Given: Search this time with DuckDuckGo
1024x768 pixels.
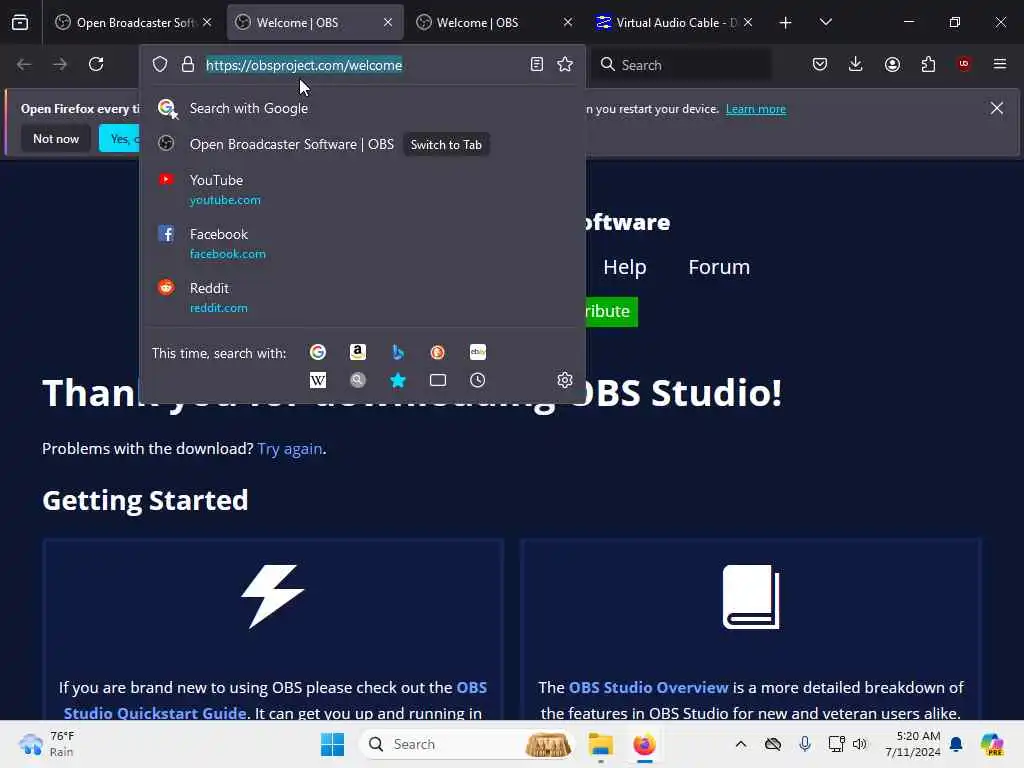Looking at the screenshot, I should tap(438, 353).
